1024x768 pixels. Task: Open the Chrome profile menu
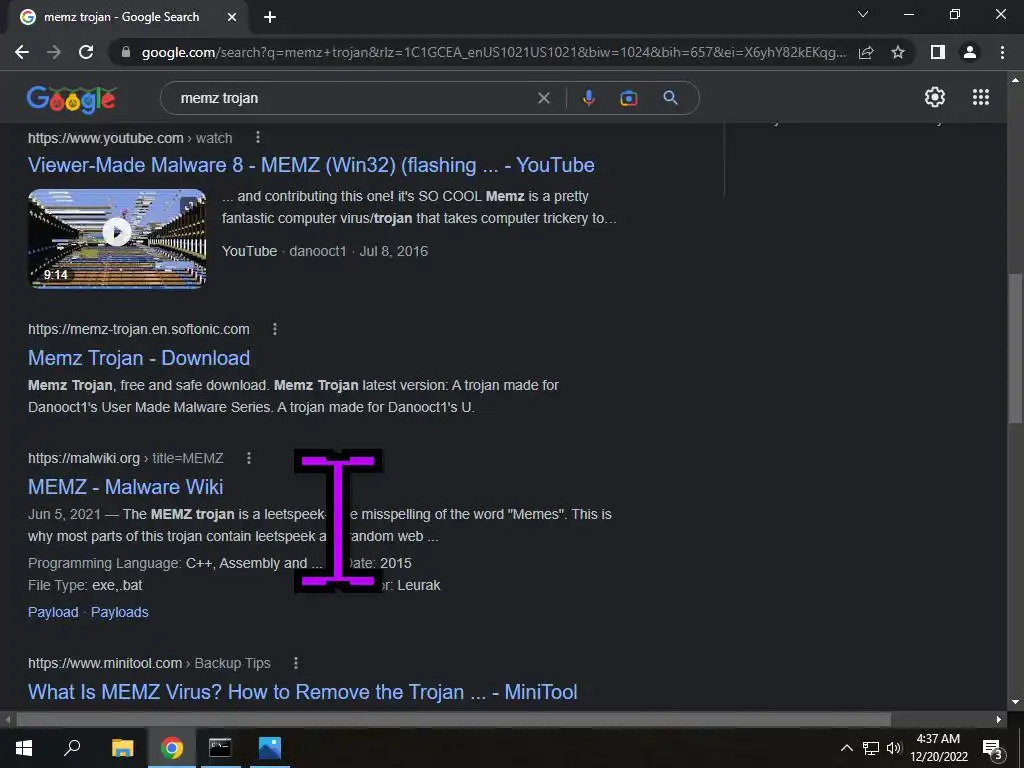pos(970,52)
